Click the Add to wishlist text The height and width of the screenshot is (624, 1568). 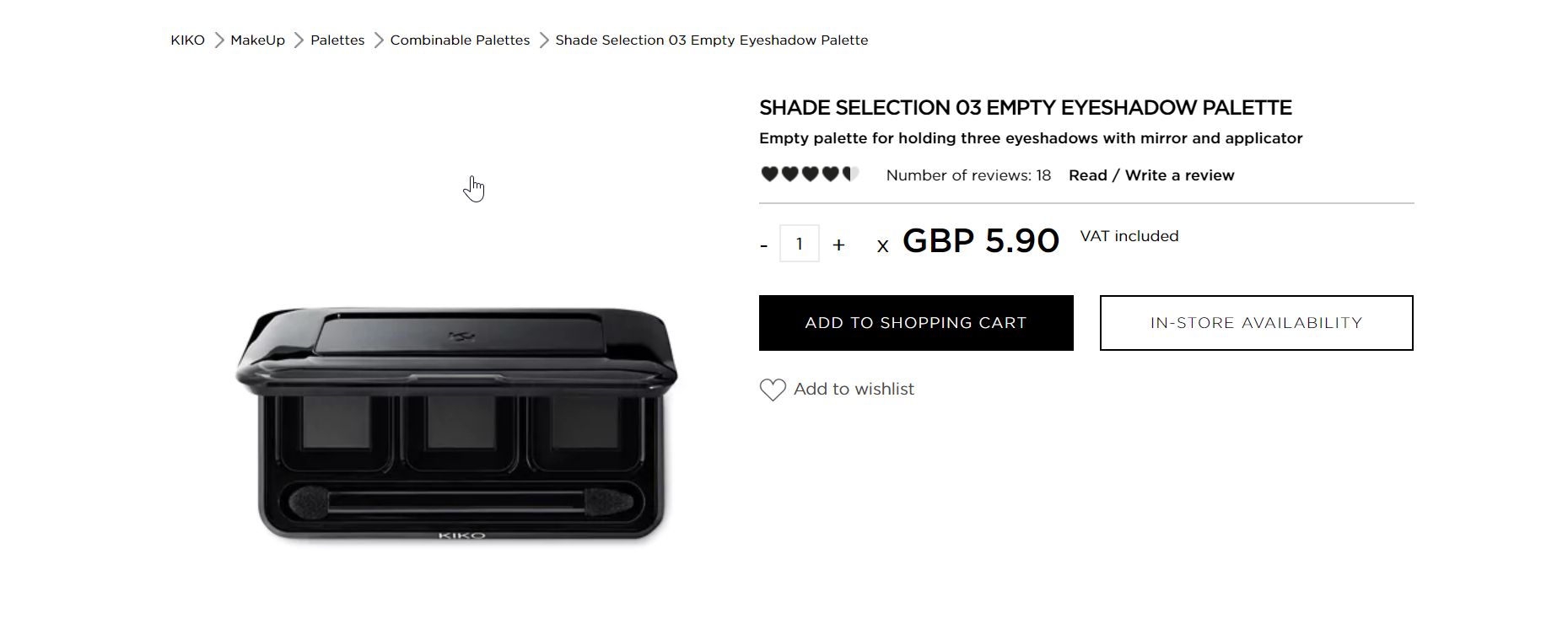pos(854,390)
